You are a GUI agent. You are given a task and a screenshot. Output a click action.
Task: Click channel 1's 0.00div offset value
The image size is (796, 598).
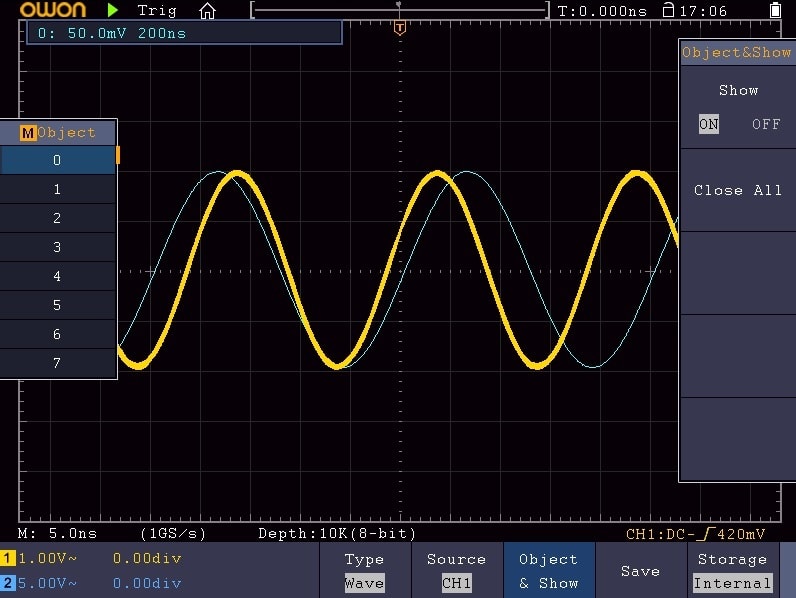(147, 558)
